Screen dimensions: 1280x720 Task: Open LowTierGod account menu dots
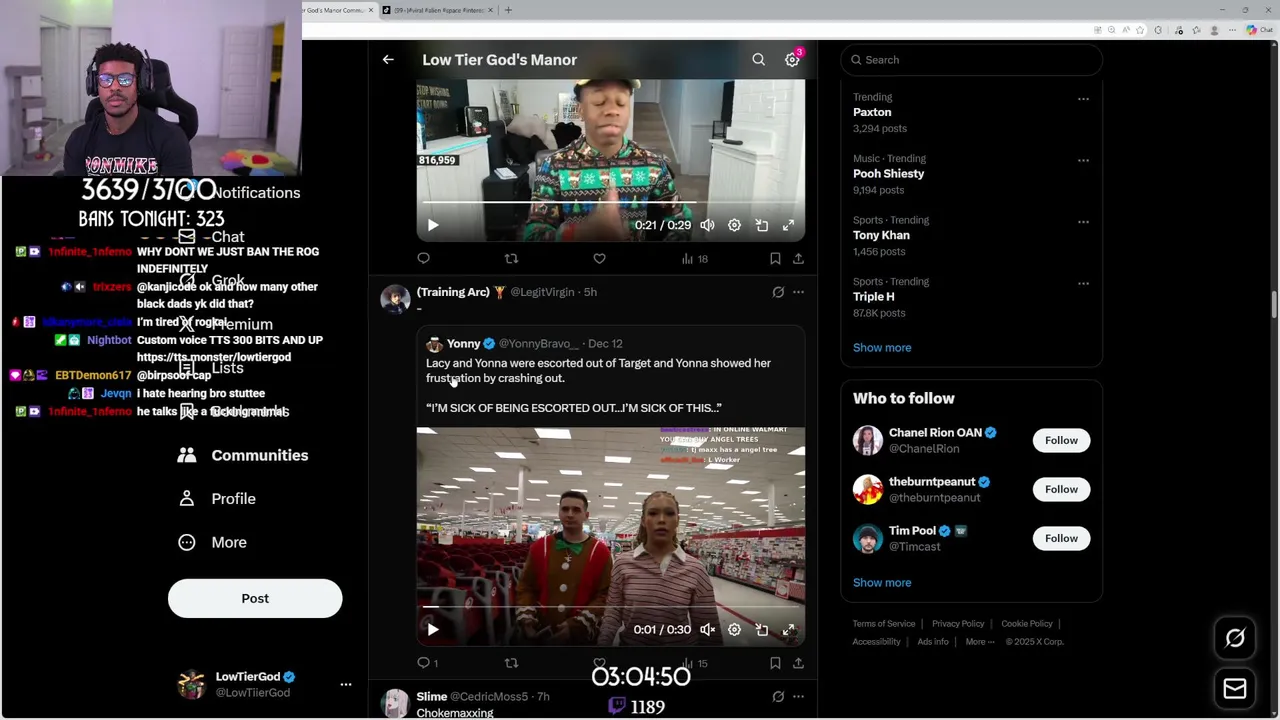(346, 685)
